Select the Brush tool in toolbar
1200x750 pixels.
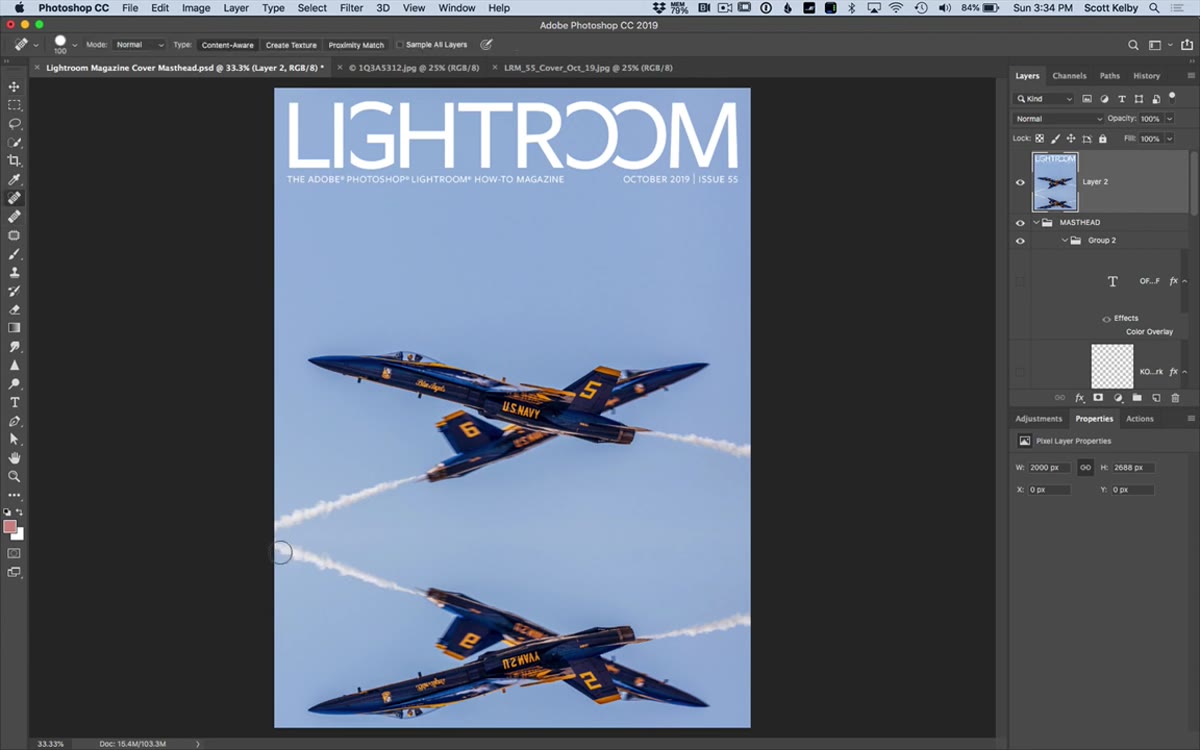click(x=14, y=254)
